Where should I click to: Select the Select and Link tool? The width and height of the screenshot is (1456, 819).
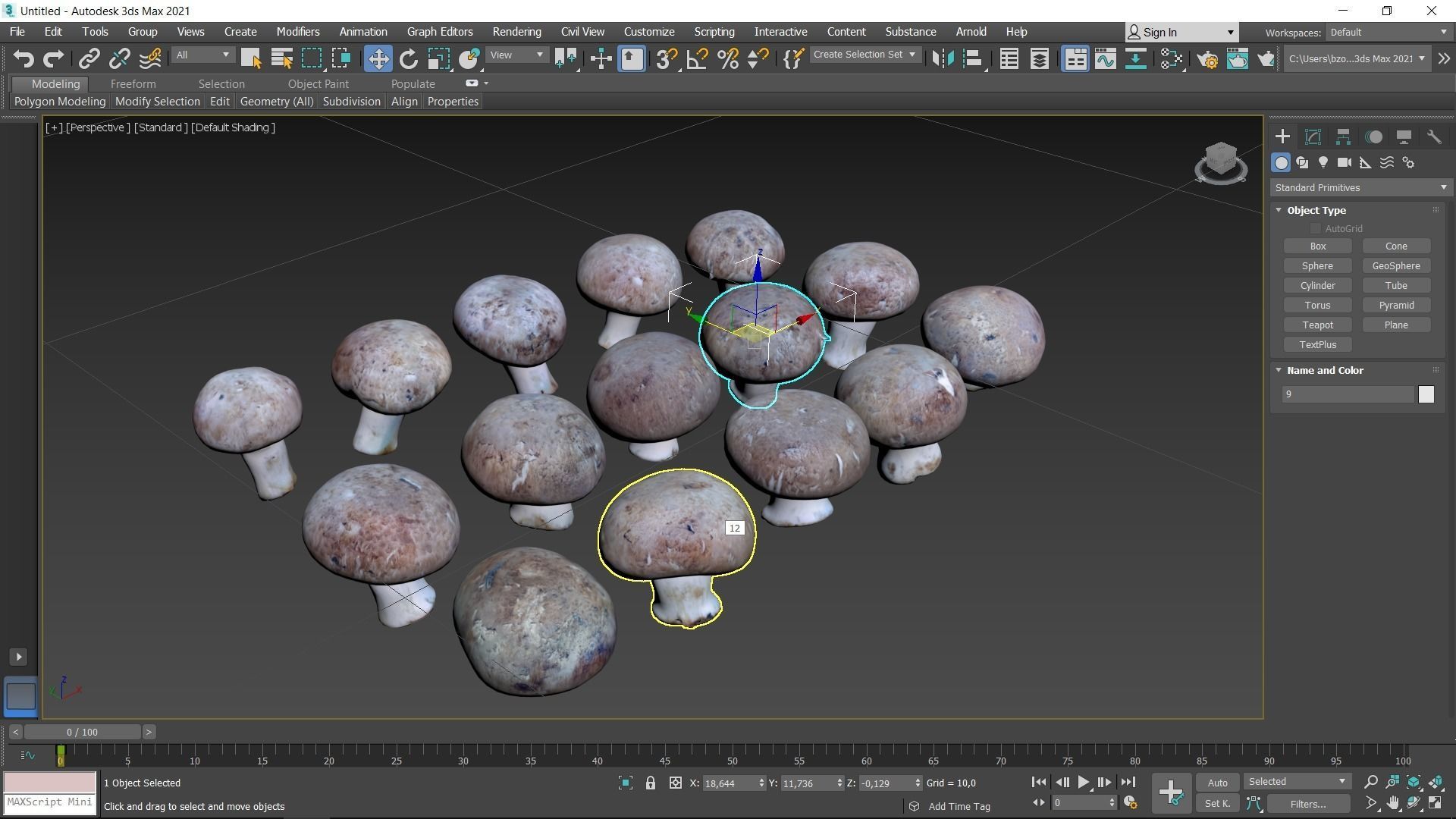pyautogui.click(x=89, y=58)
